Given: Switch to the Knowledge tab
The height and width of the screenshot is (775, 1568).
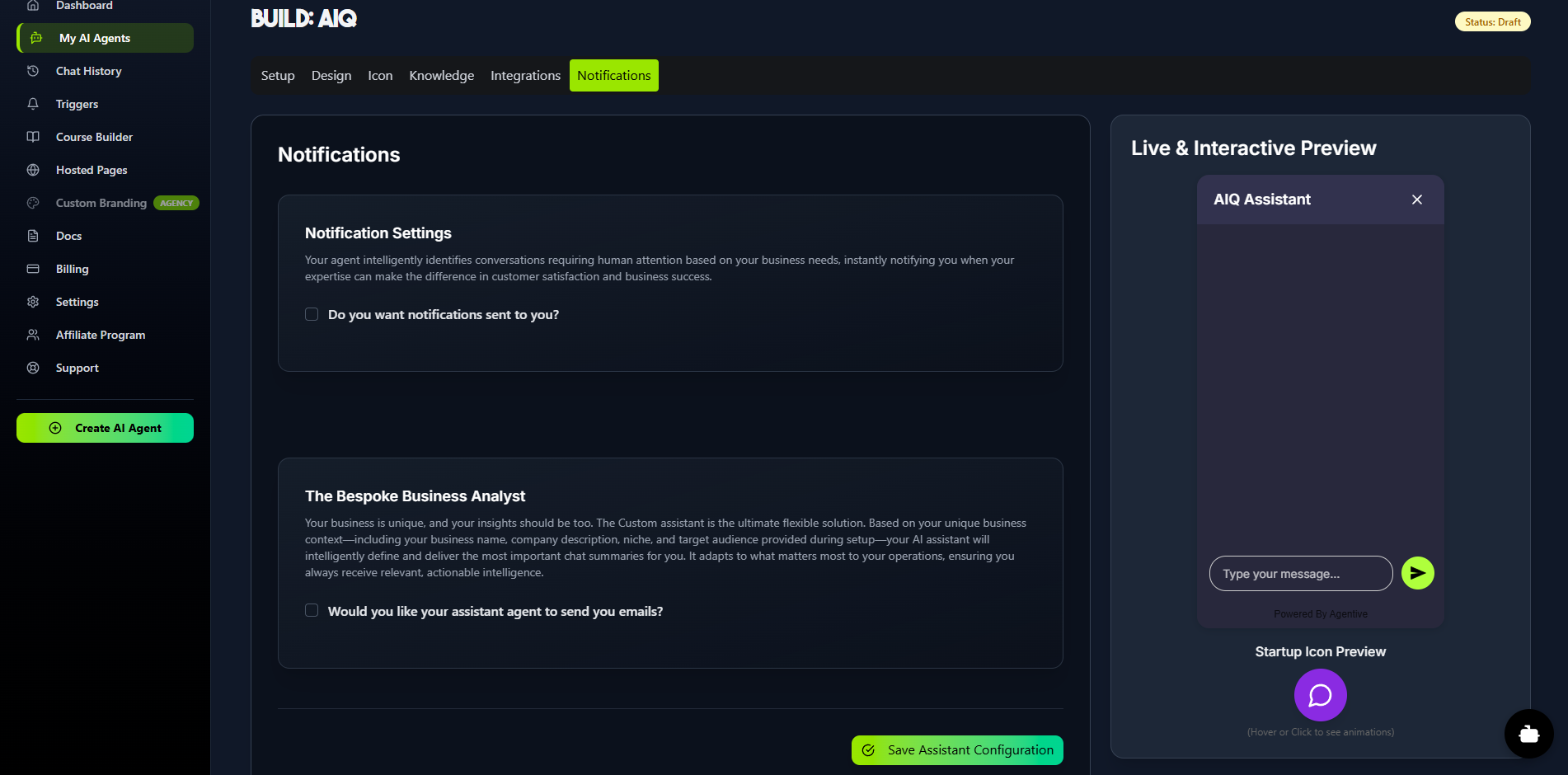Looking at the screenshot, I should (x=441, y=76).
